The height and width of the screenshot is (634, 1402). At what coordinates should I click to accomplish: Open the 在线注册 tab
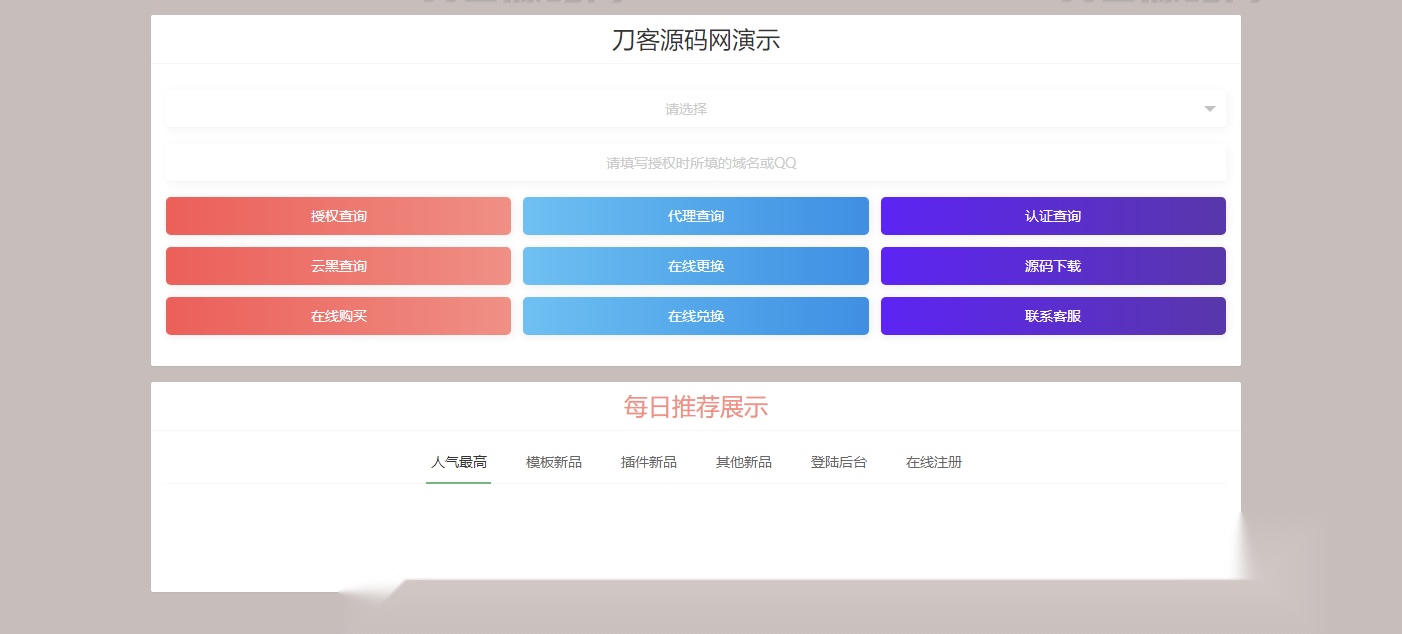934,462
